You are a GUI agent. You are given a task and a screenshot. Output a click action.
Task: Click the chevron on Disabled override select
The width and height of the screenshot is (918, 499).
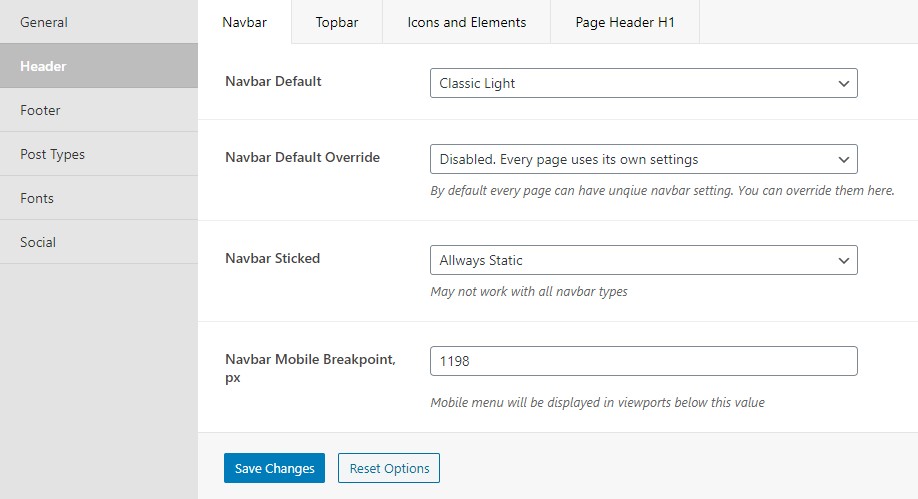coord(844,160)
